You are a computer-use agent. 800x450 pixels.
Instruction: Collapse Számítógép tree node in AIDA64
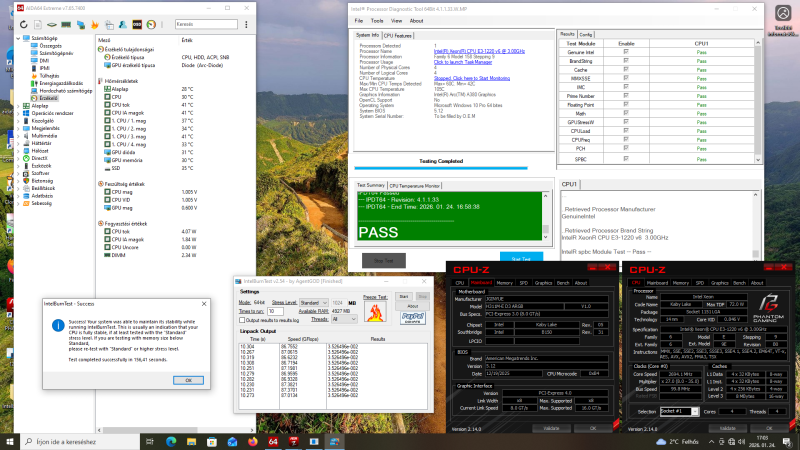point(18,38)
